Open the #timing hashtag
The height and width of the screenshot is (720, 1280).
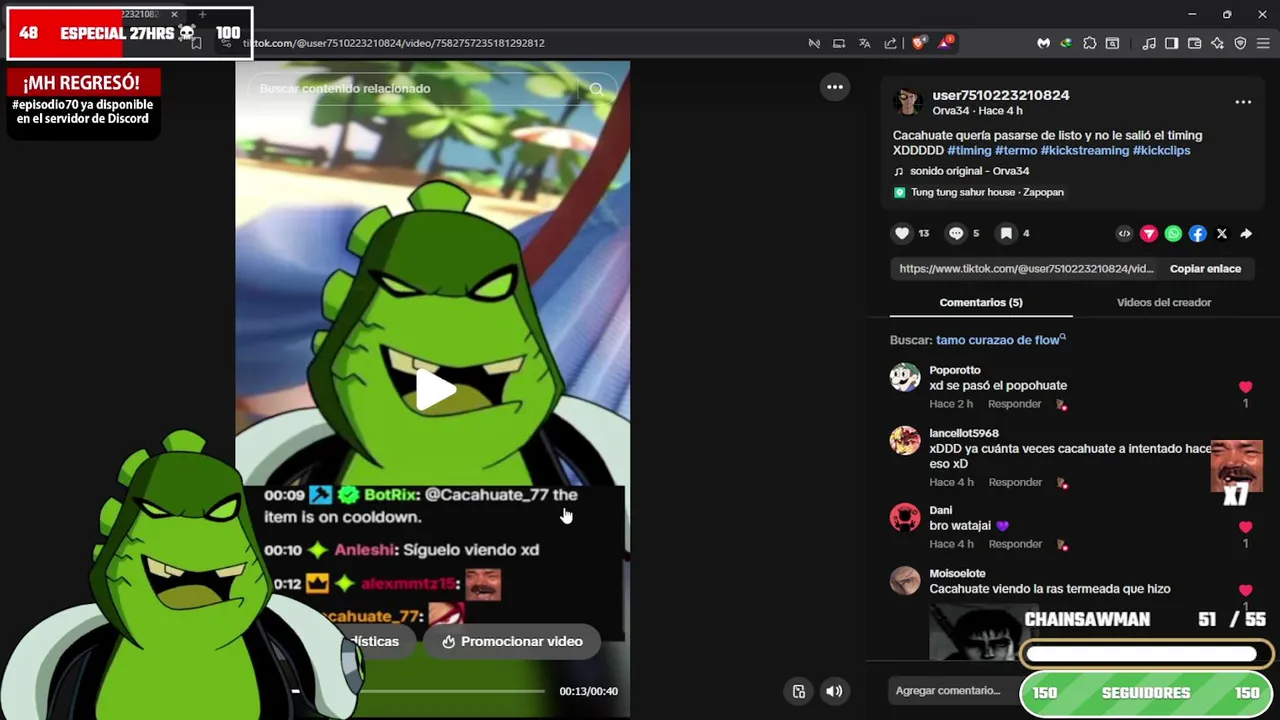tap(969, 150)
